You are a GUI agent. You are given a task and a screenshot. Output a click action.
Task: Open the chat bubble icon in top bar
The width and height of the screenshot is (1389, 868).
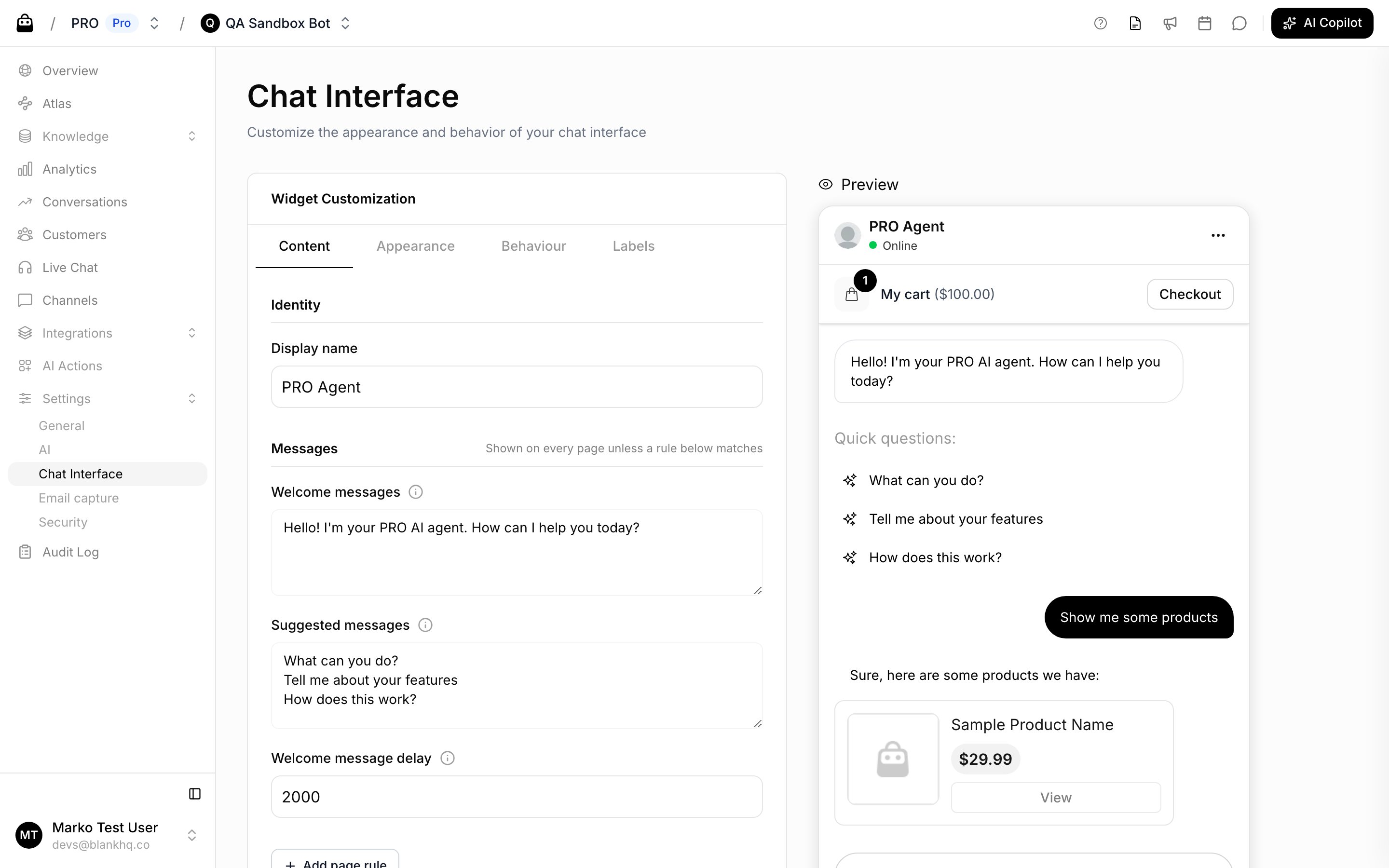tap(1239, 23)
